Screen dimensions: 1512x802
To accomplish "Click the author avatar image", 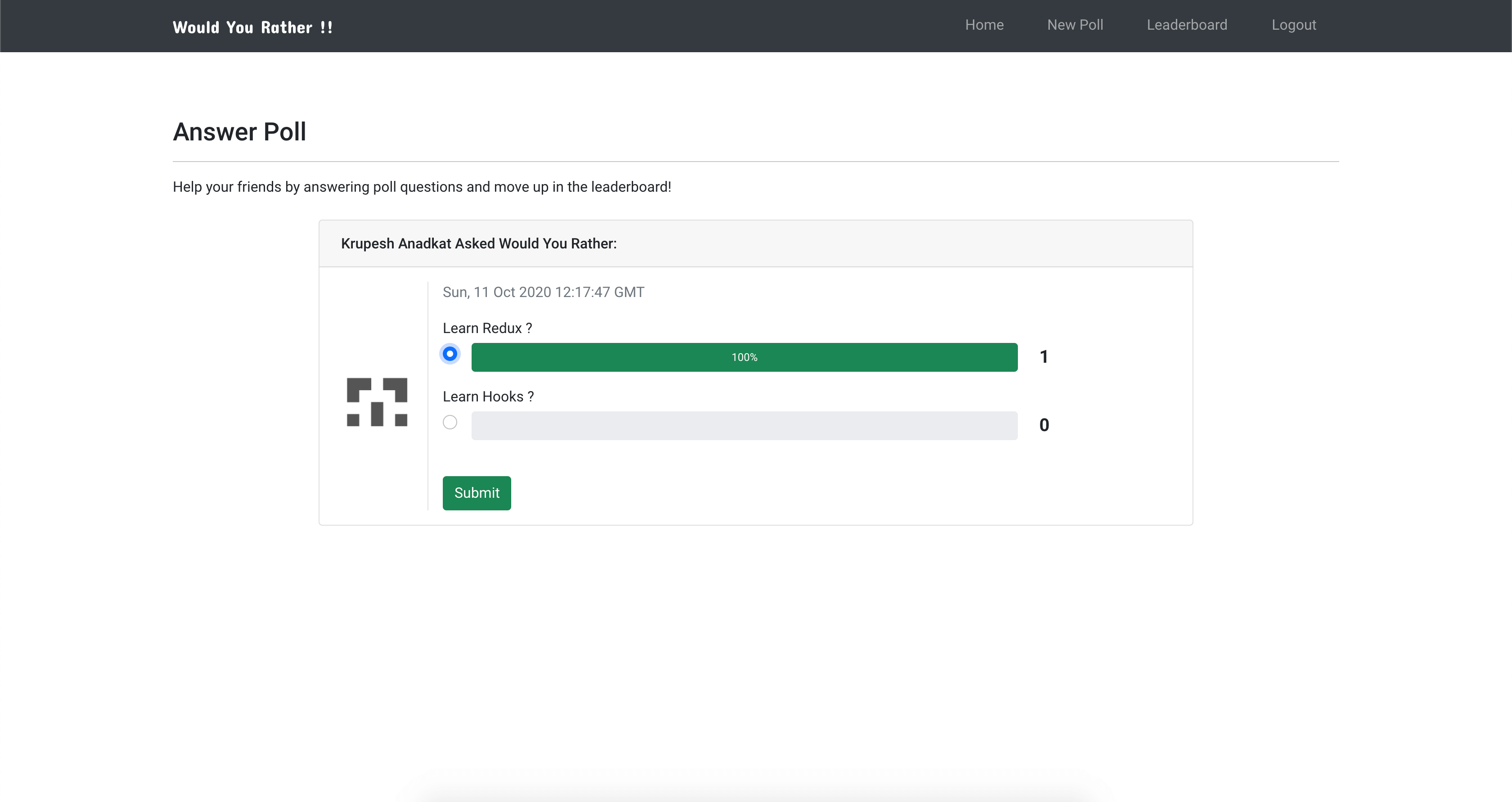I will pos(377,402).
